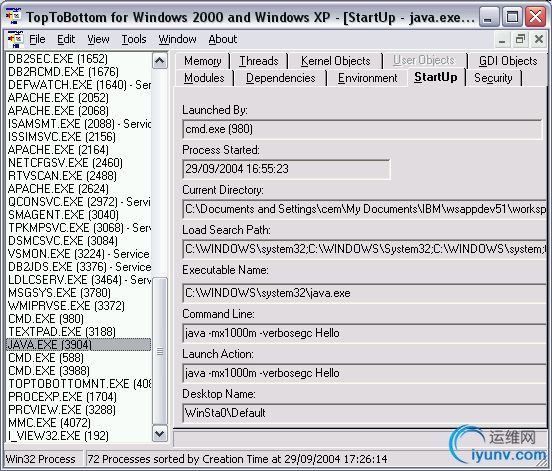Select RTVSCAN.EXE (2488) process
This screenshot has height=471, width=552.
click(62, 176)
